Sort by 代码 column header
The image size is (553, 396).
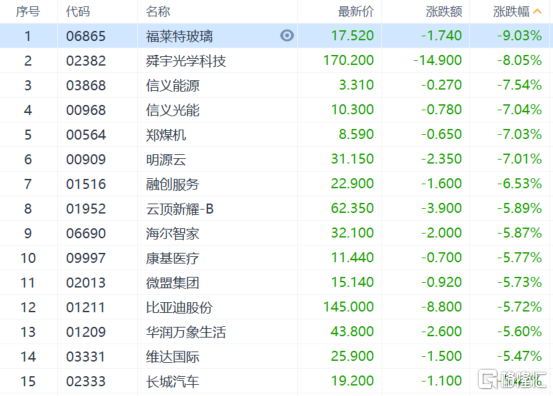(78, 12)
